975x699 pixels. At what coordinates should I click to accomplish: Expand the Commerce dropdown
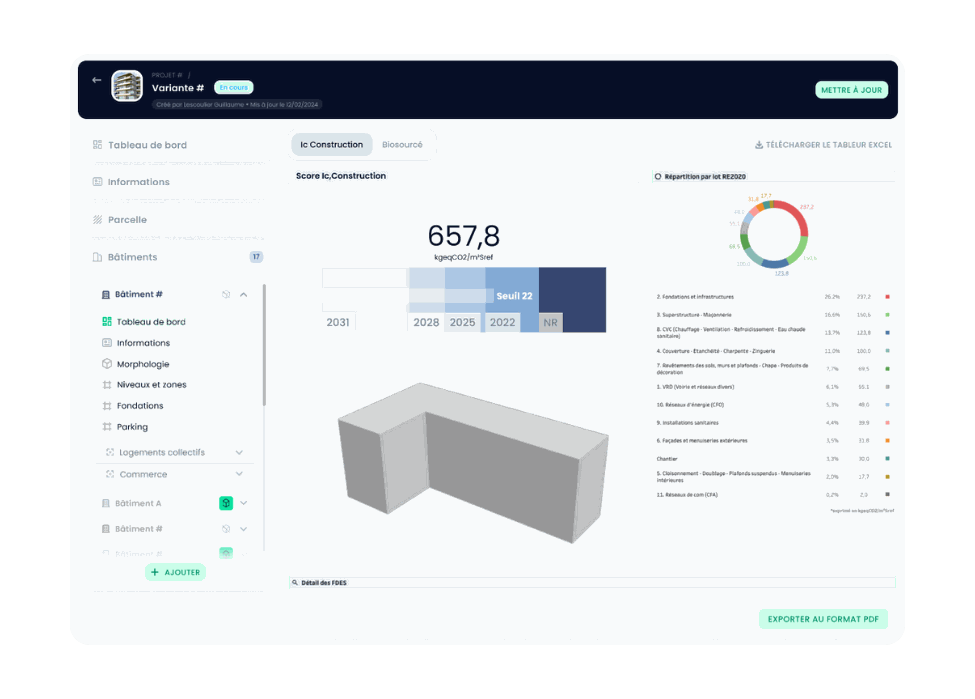point(239,474)
